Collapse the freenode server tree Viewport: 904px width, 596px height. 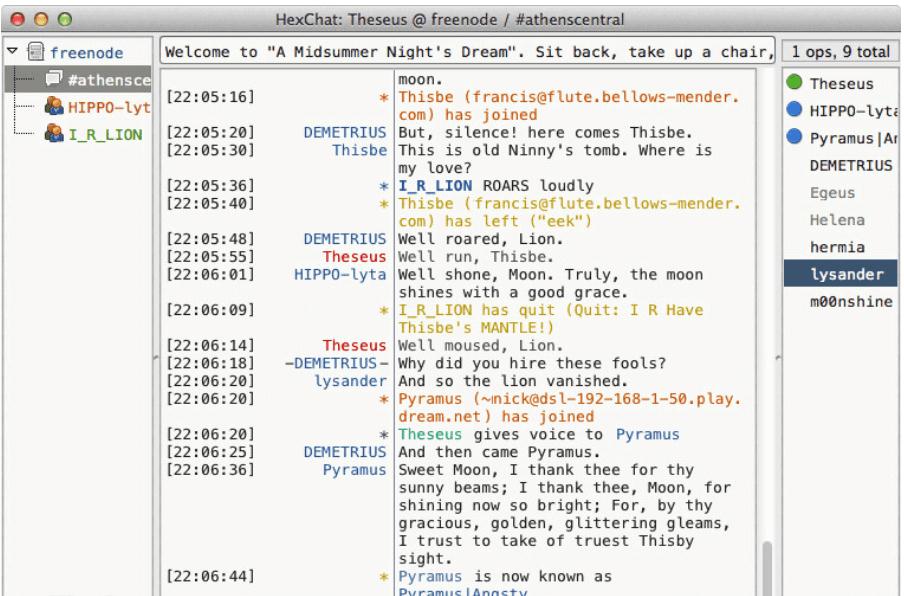pyautogui.click(x=13, y=51)
